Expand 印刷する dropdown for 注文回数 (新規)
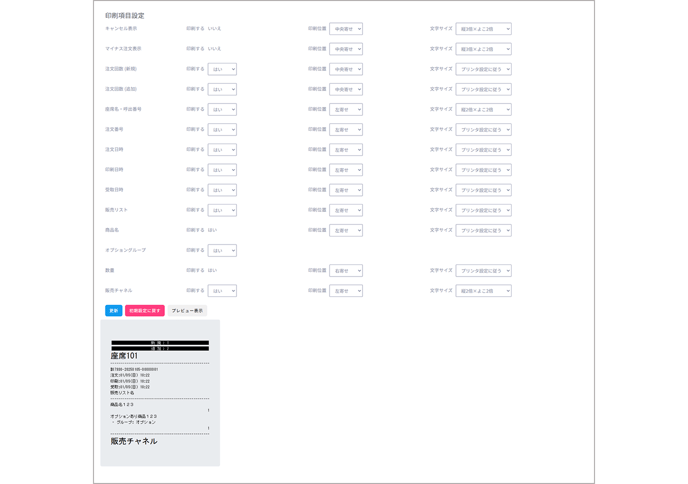The height and width of the screenshot is (484, 688). pos(222,70)
